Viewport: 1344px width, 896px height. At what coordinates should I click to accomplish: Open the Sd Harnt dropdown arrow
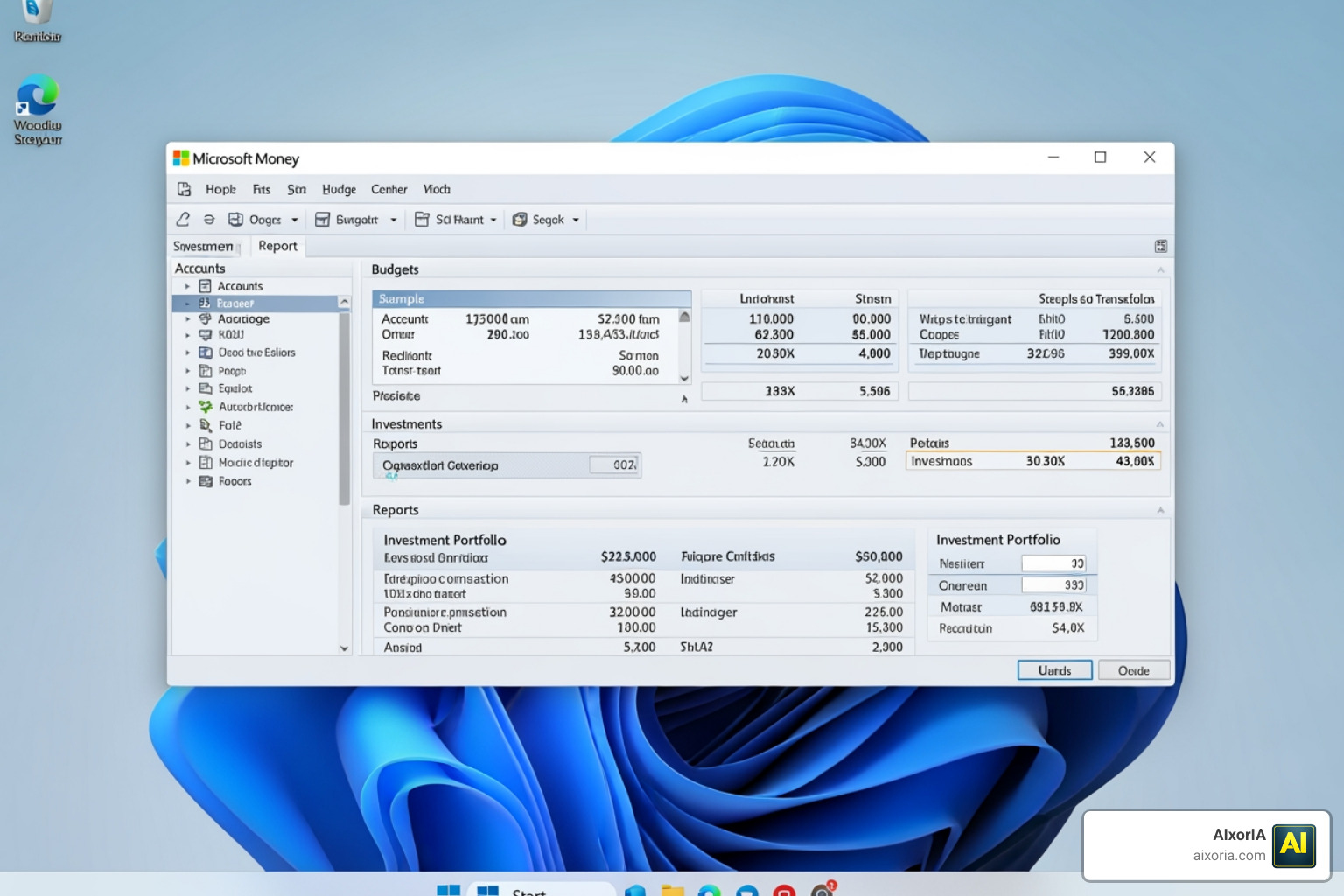(x=493, y=220)
